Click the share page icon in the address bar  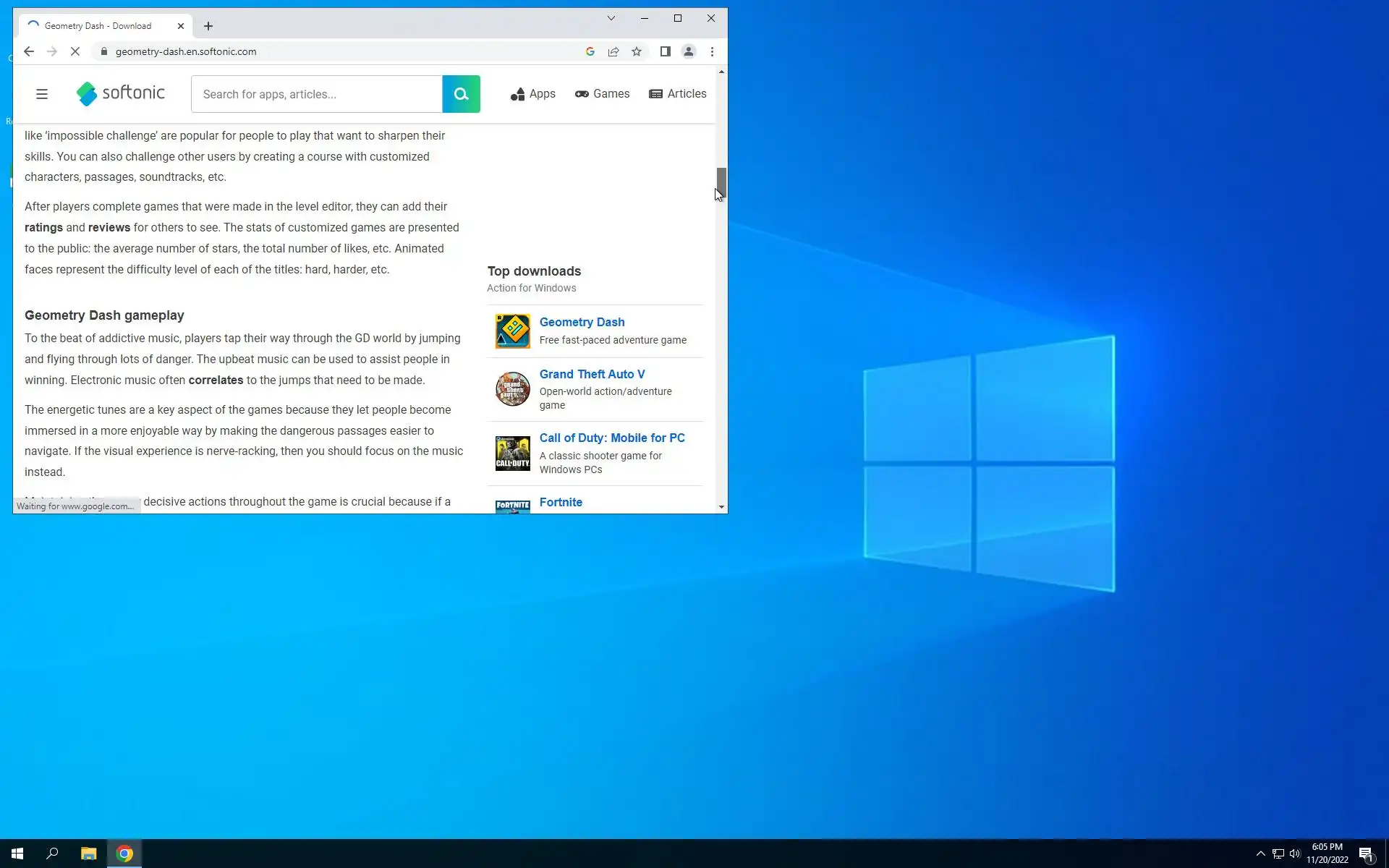(613, 51)
